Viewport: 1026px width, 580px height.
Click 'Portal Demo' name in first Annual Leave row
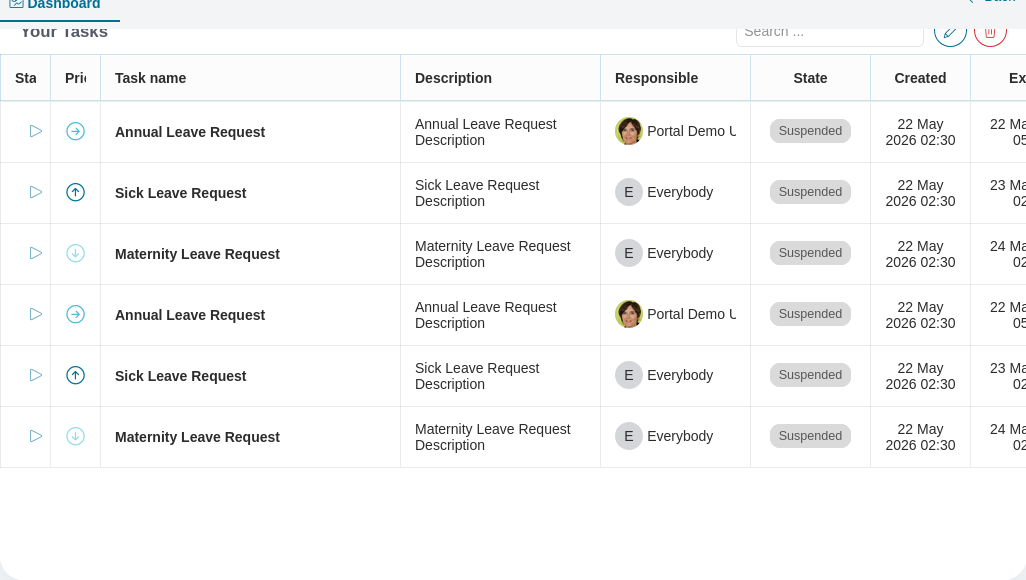(691, 131)
